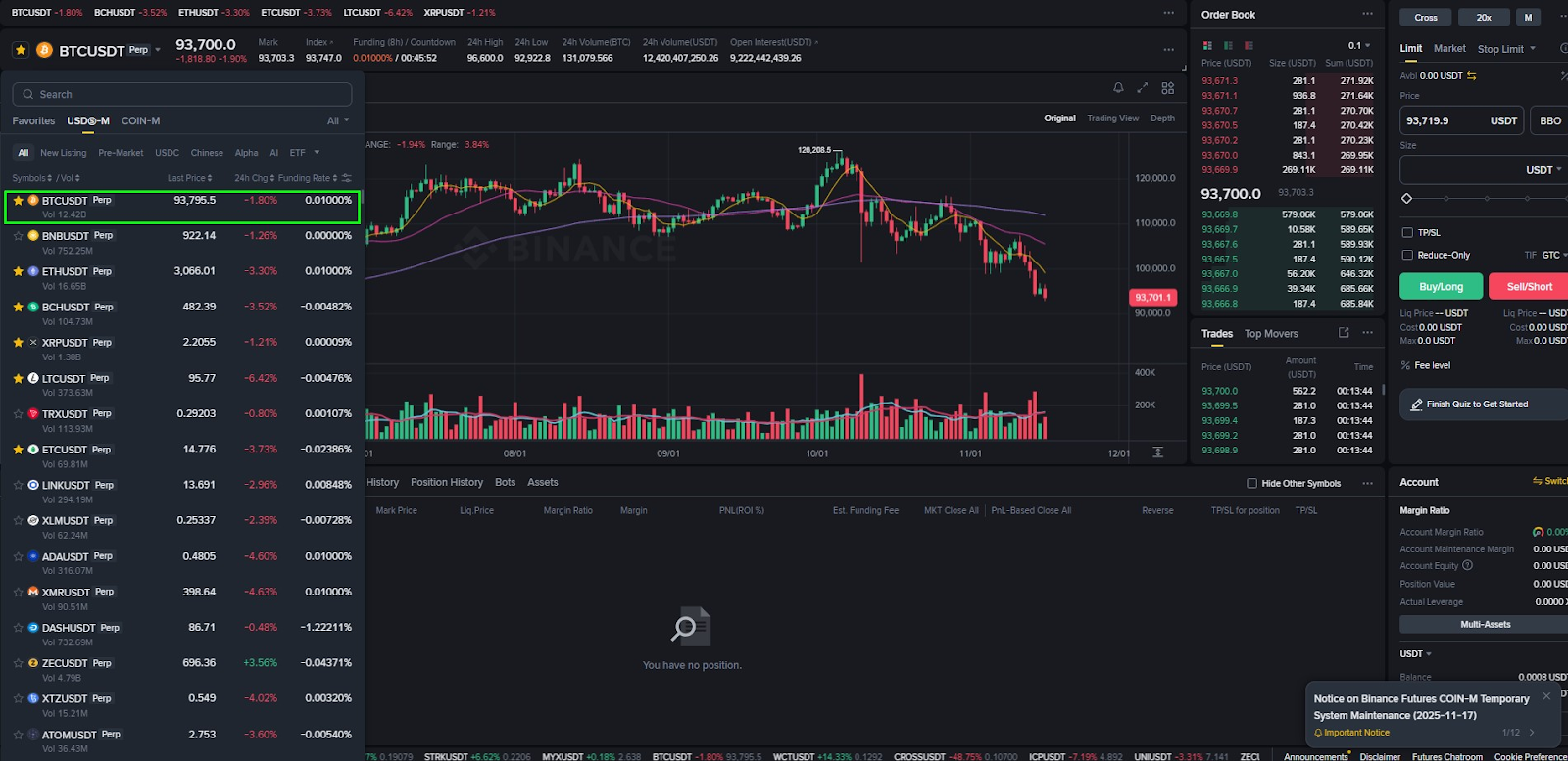Go to next notice arrow

[1532, 733]
